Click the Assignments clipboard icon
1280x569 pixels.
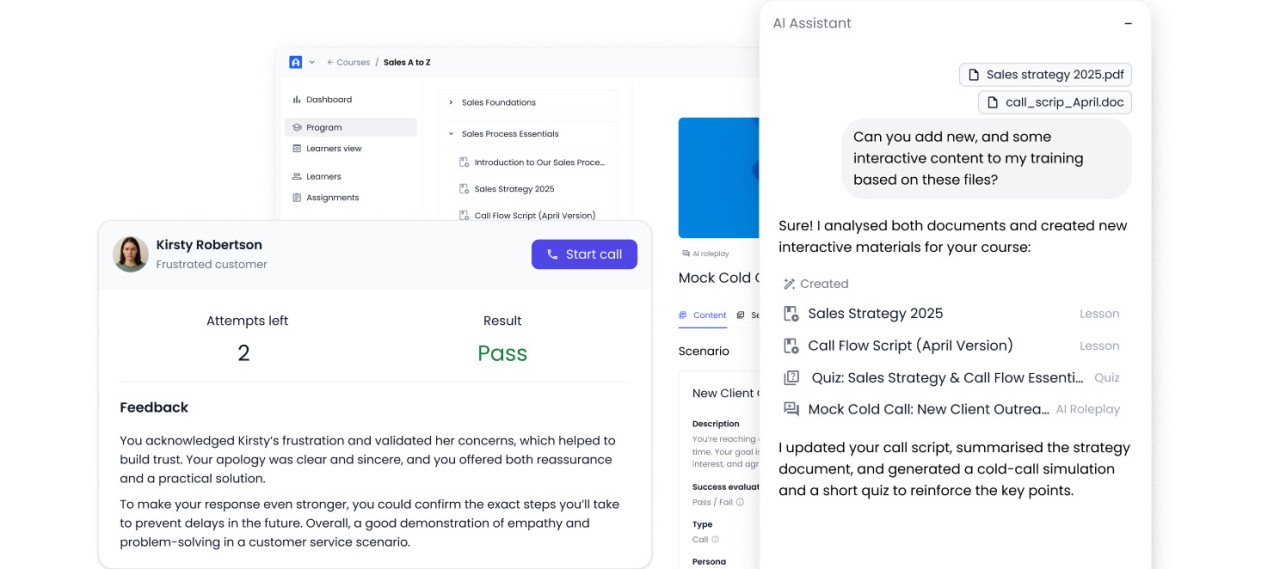[x=297, y=198]
